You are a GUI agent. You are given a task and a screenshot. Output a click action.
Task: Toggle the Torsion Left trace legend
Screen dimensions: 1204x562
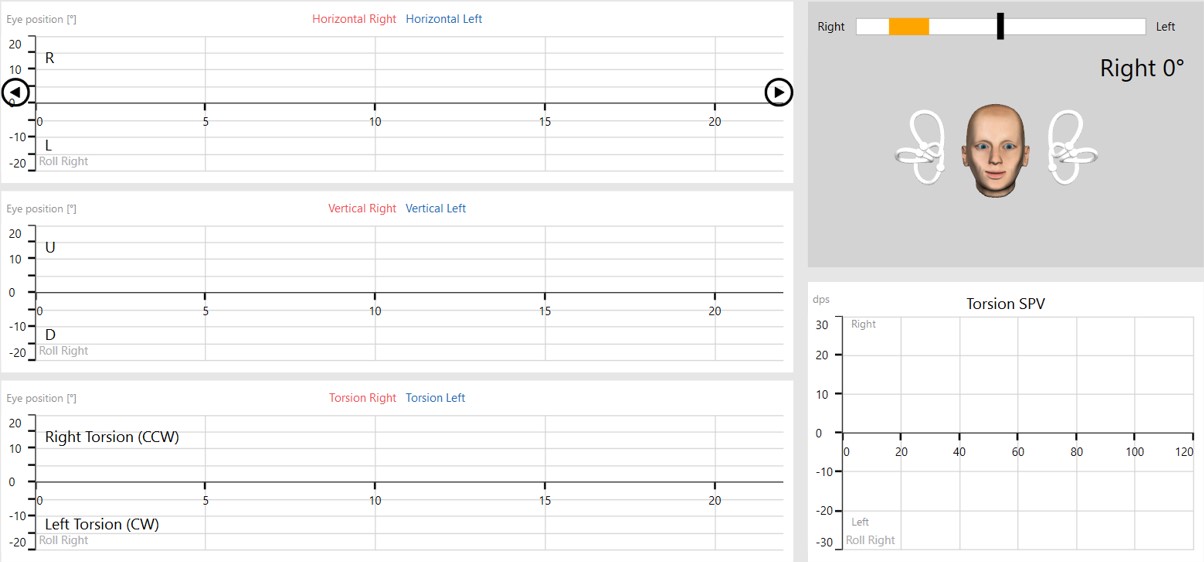pos(436,398)
